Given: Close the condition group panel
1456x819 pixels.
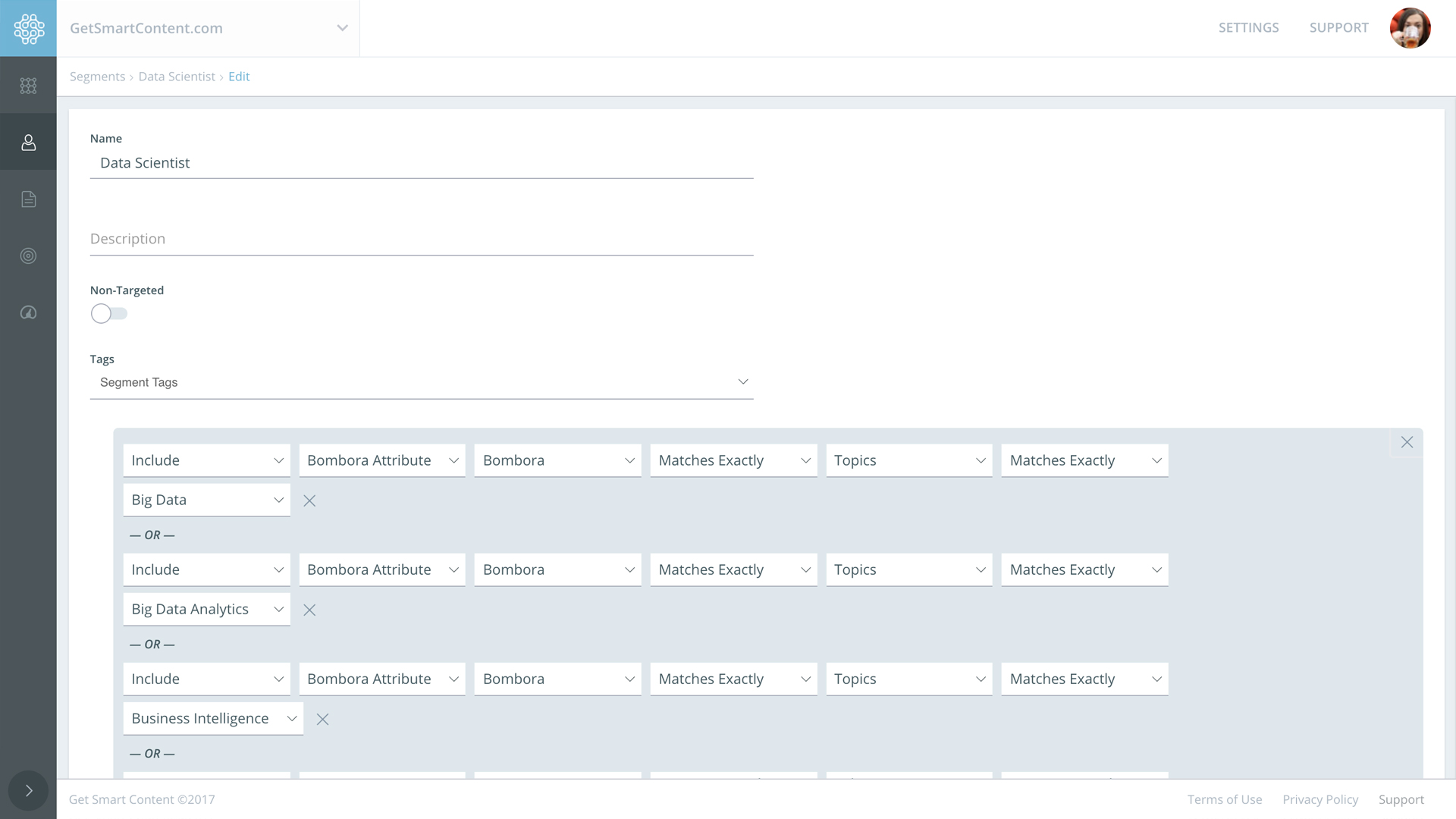Looking at the screenshot, I should click(1407, 442).
